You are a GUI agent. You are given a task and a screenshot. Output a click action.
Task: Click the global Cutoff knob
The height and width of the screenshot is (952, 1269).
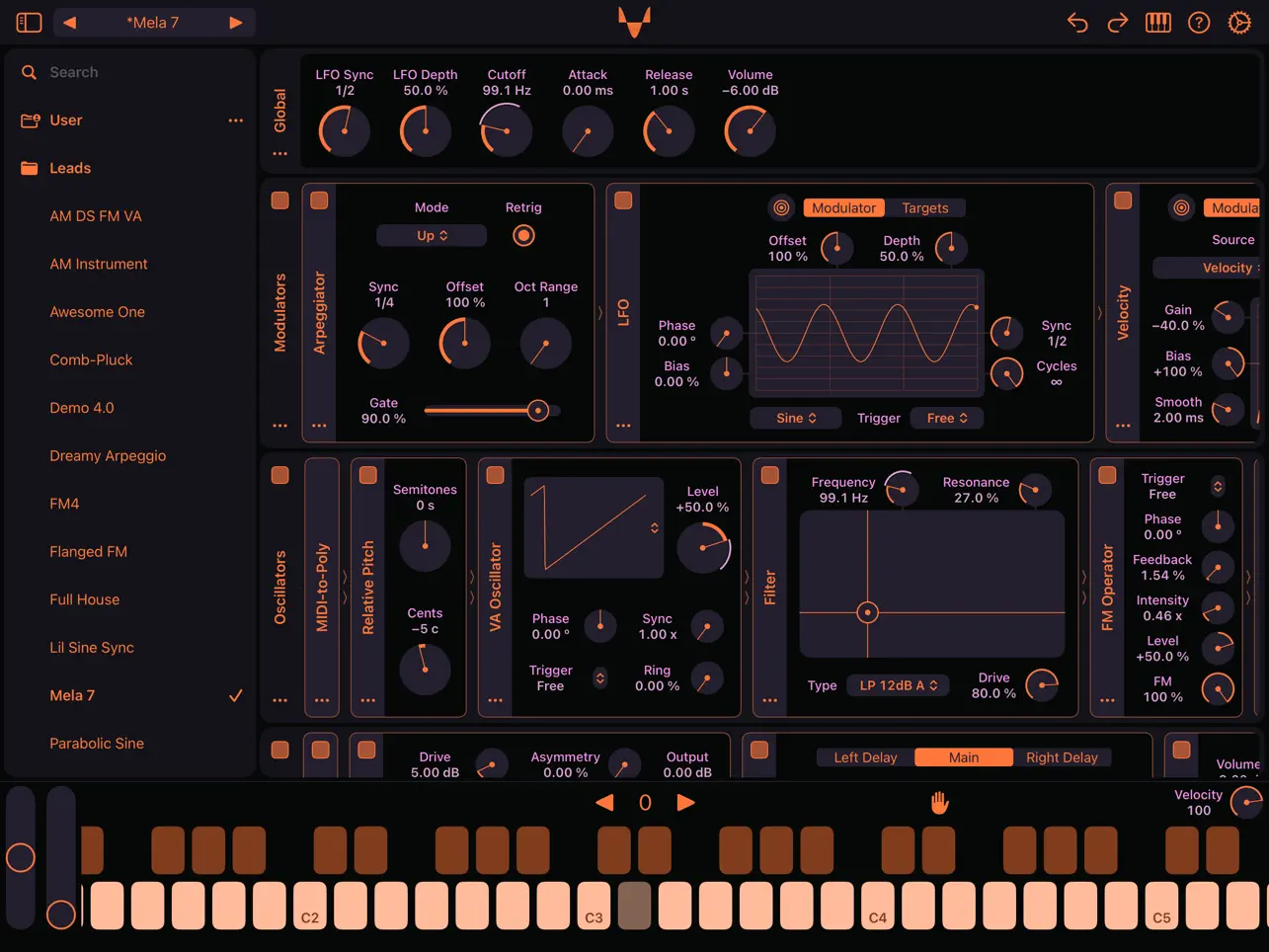507,130
